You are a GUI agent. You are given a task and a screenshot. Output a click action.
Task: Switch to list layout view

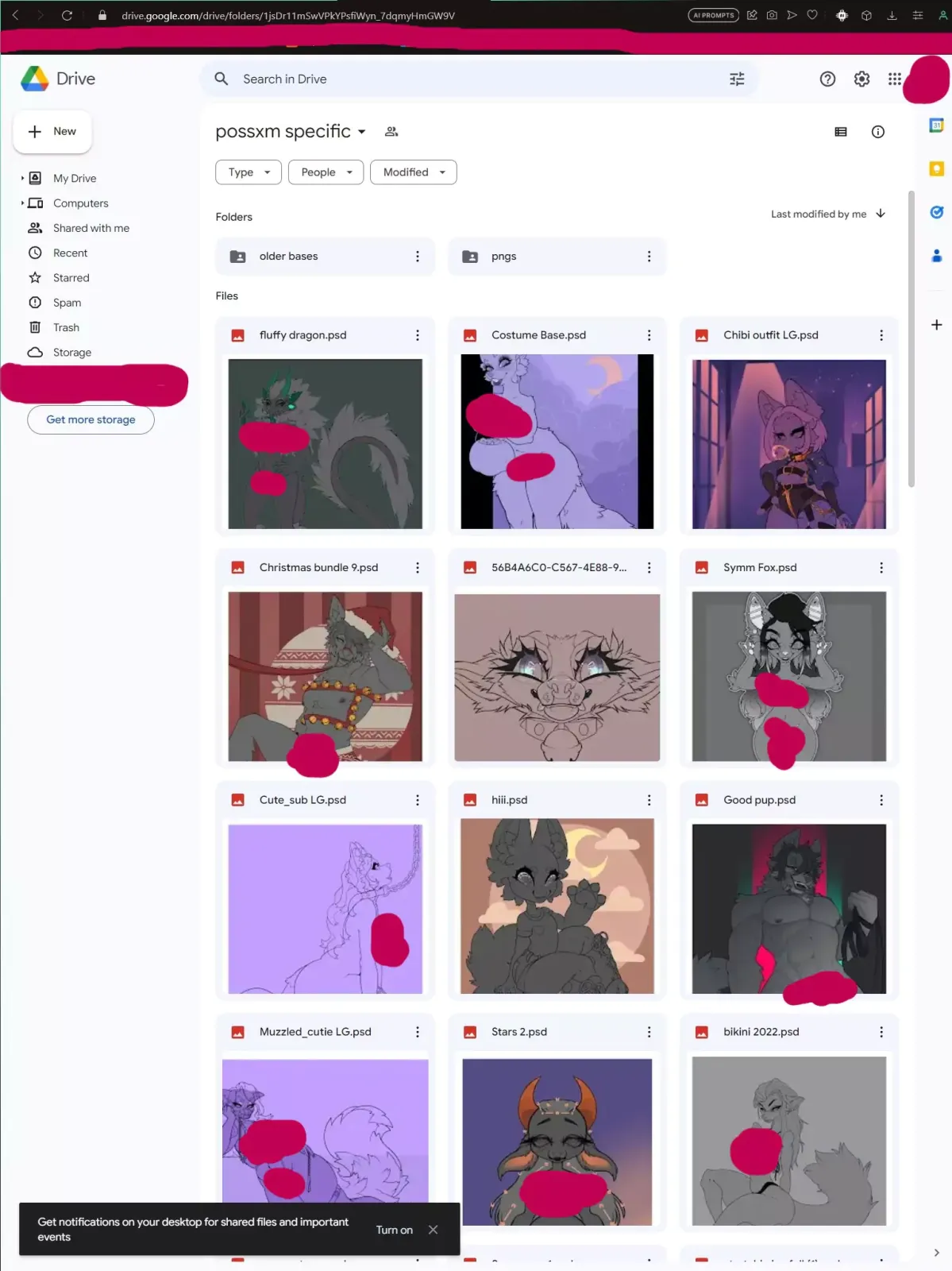(841, 132)
